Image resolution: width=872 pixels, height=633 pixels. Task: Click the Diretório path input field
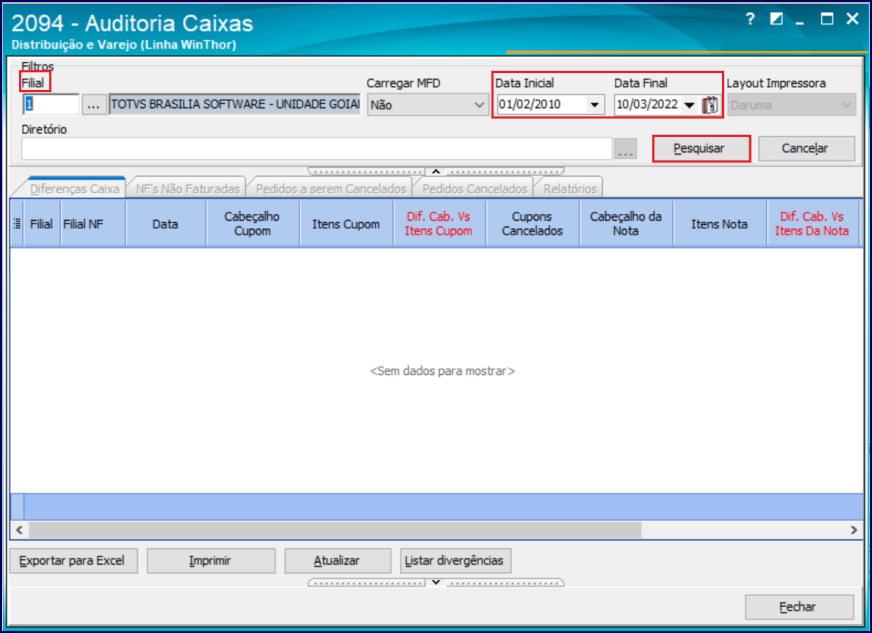click(x=317, y=149)
